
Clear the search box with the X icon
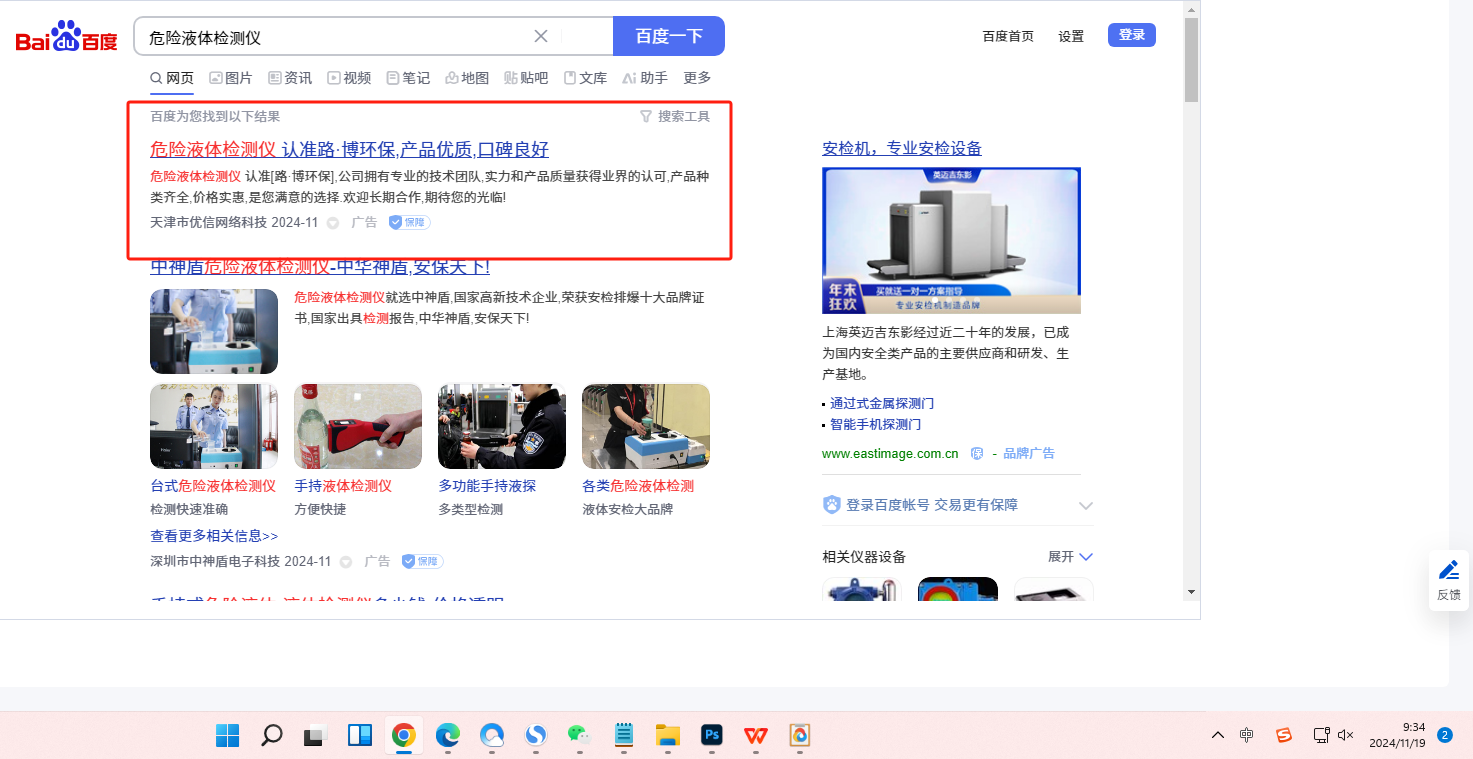coord(541,36)
